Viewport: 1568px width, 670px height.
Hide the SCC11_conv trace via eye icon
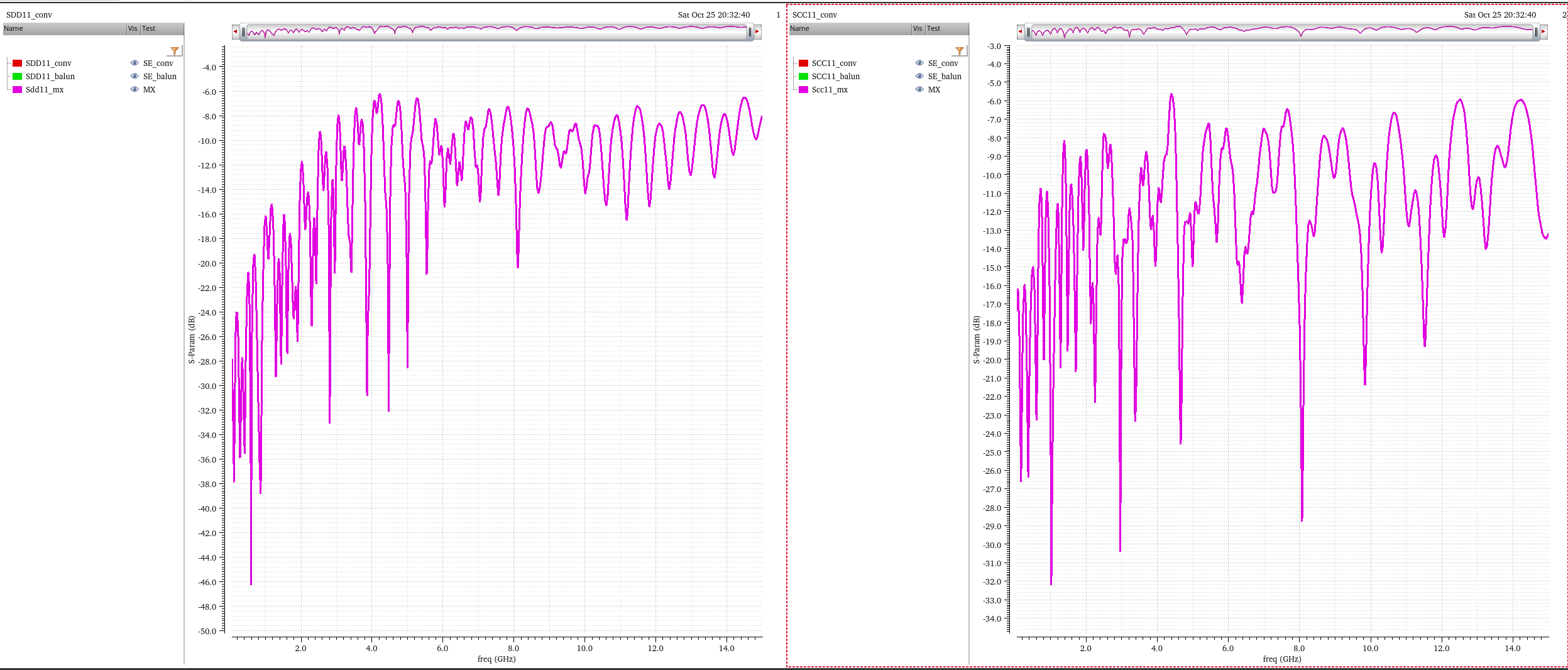tap(919, 63)
